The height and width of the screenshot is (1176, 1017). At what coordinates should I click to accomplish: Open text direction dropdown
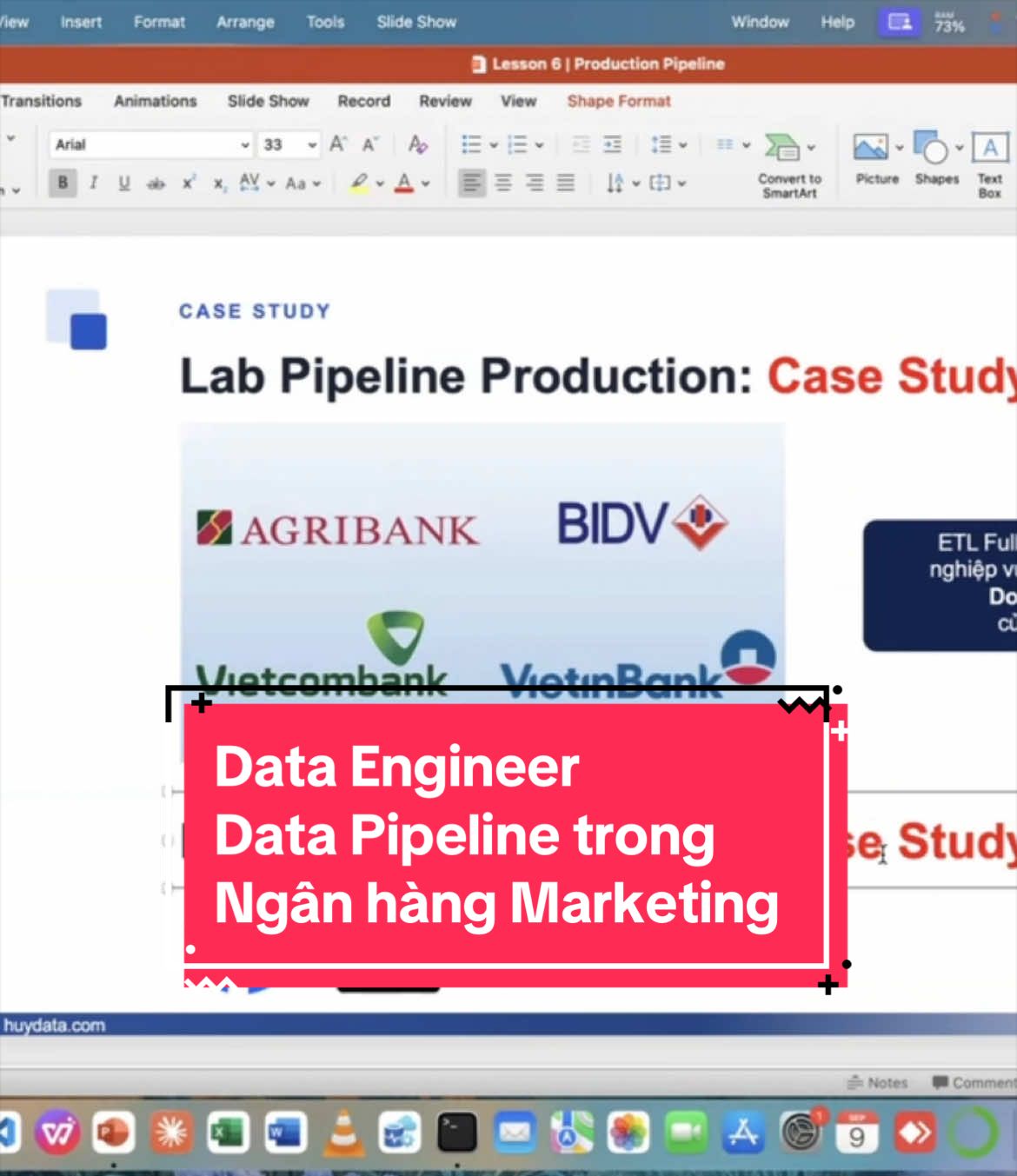coord(622,183)
